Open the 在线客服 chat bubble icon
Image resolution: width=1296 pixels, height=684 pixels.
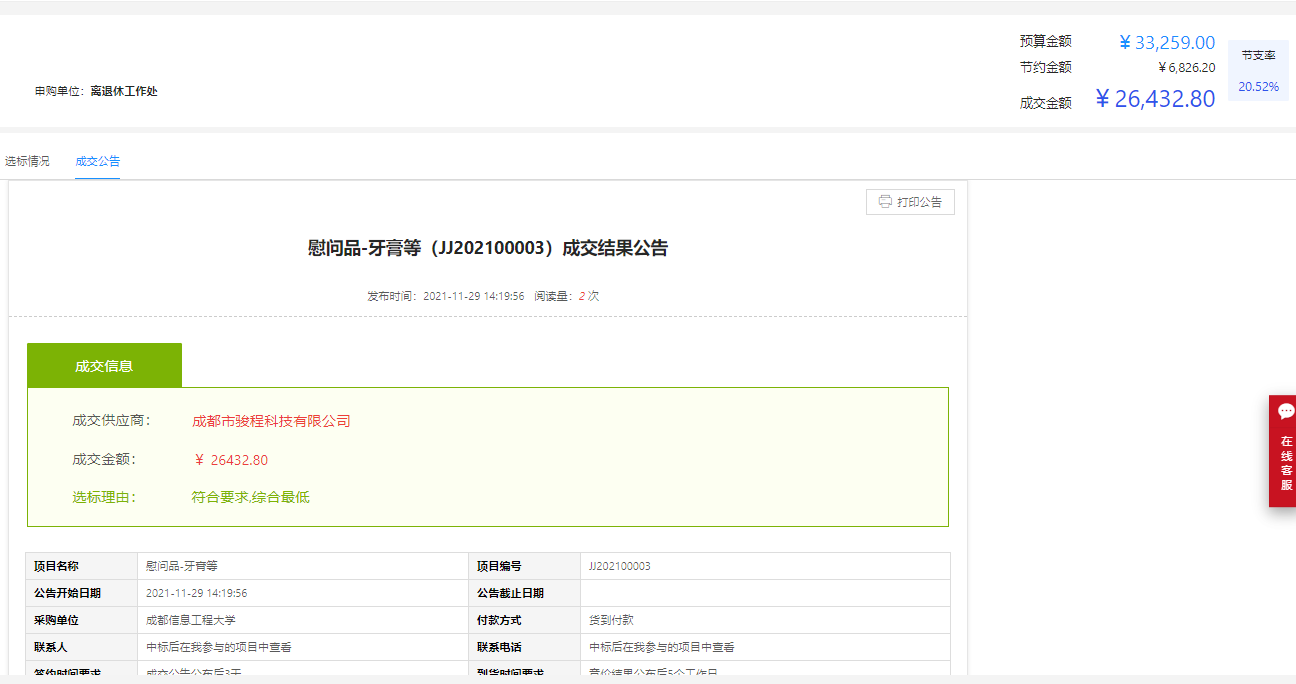(1286, 411)
